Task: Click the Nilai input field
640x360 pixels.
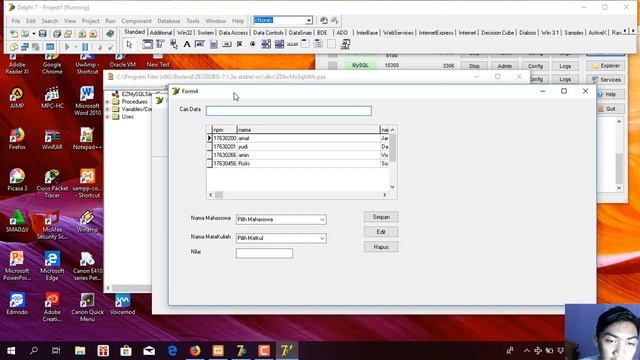Action: tap(264, 253)
